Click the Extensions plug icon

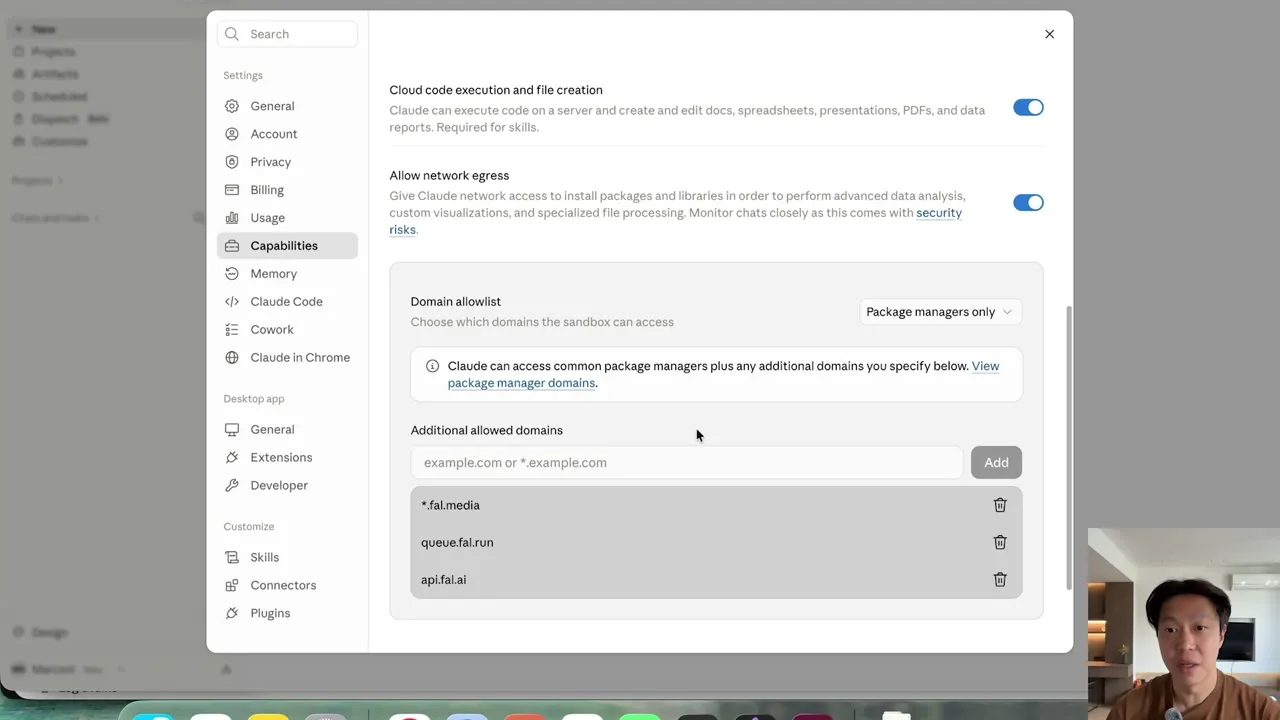pos(232,458)
